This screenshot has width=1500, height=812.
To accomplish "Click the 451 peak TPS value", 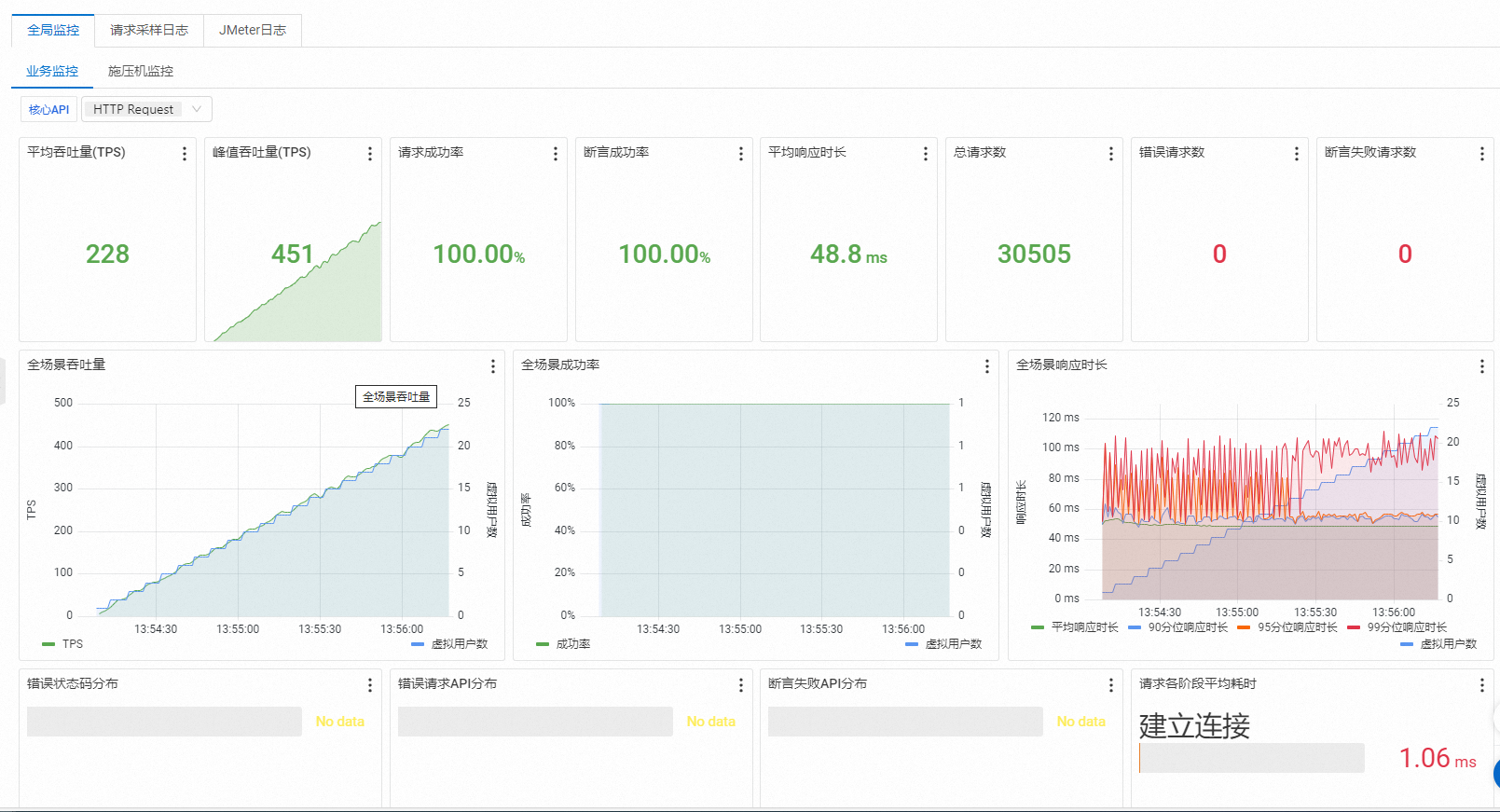I will coord(292,254).
